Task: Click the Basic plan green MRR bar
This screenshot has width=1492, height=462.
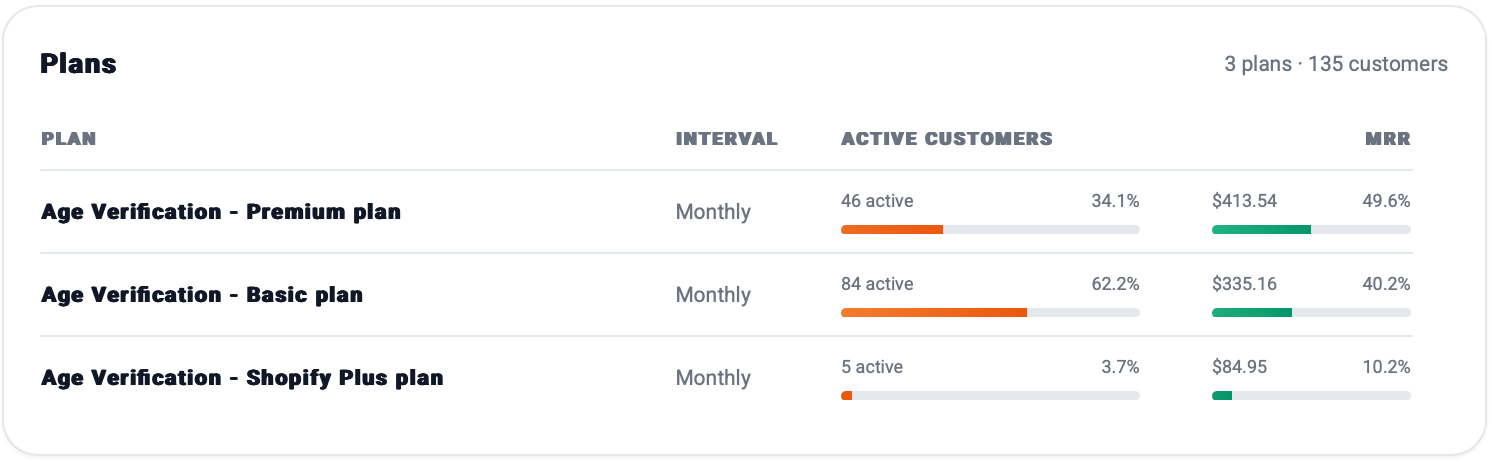Action: click(x=1311, y=313)
